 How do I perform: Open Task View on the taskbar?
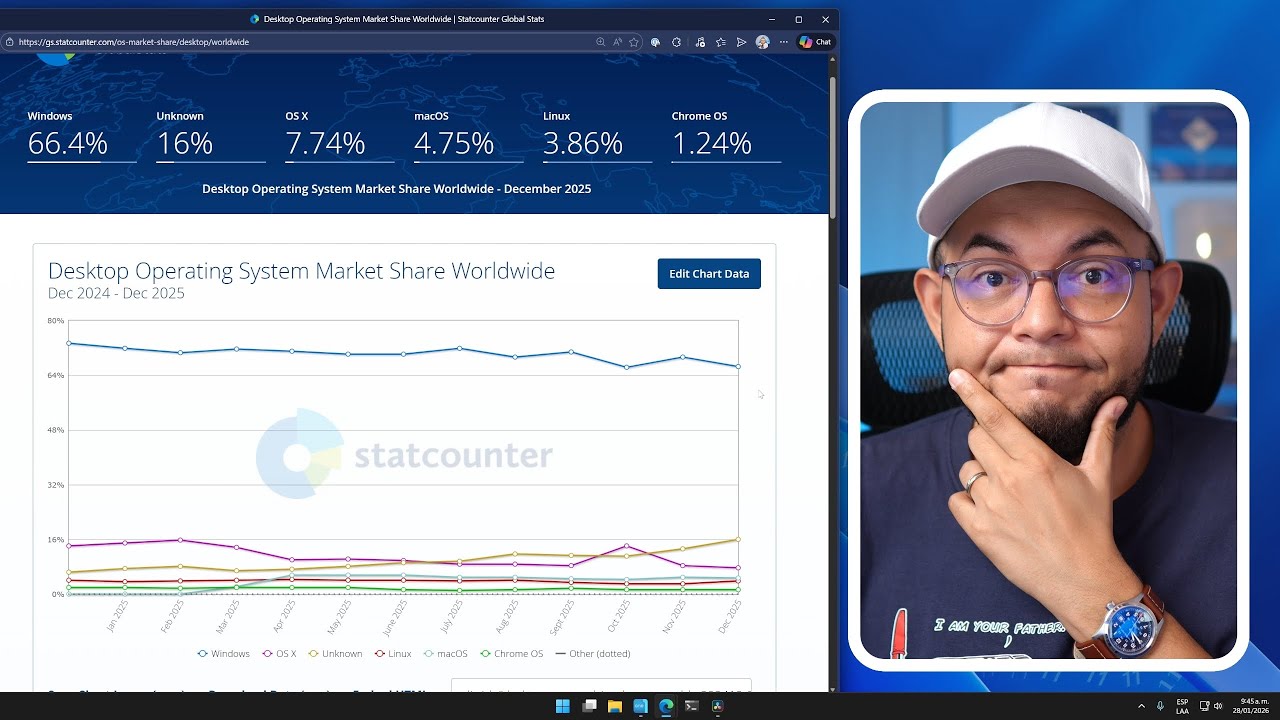click(x=589, y=706)
